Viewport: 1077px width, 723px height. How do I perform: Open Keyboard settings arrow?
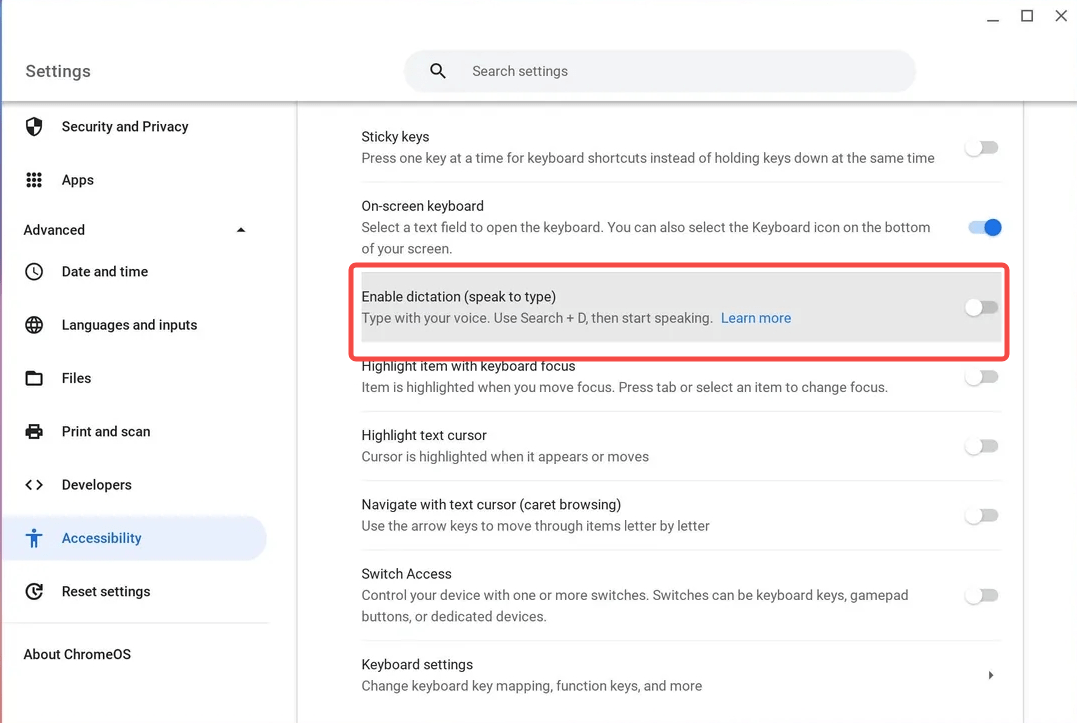[x=990, y=675]
